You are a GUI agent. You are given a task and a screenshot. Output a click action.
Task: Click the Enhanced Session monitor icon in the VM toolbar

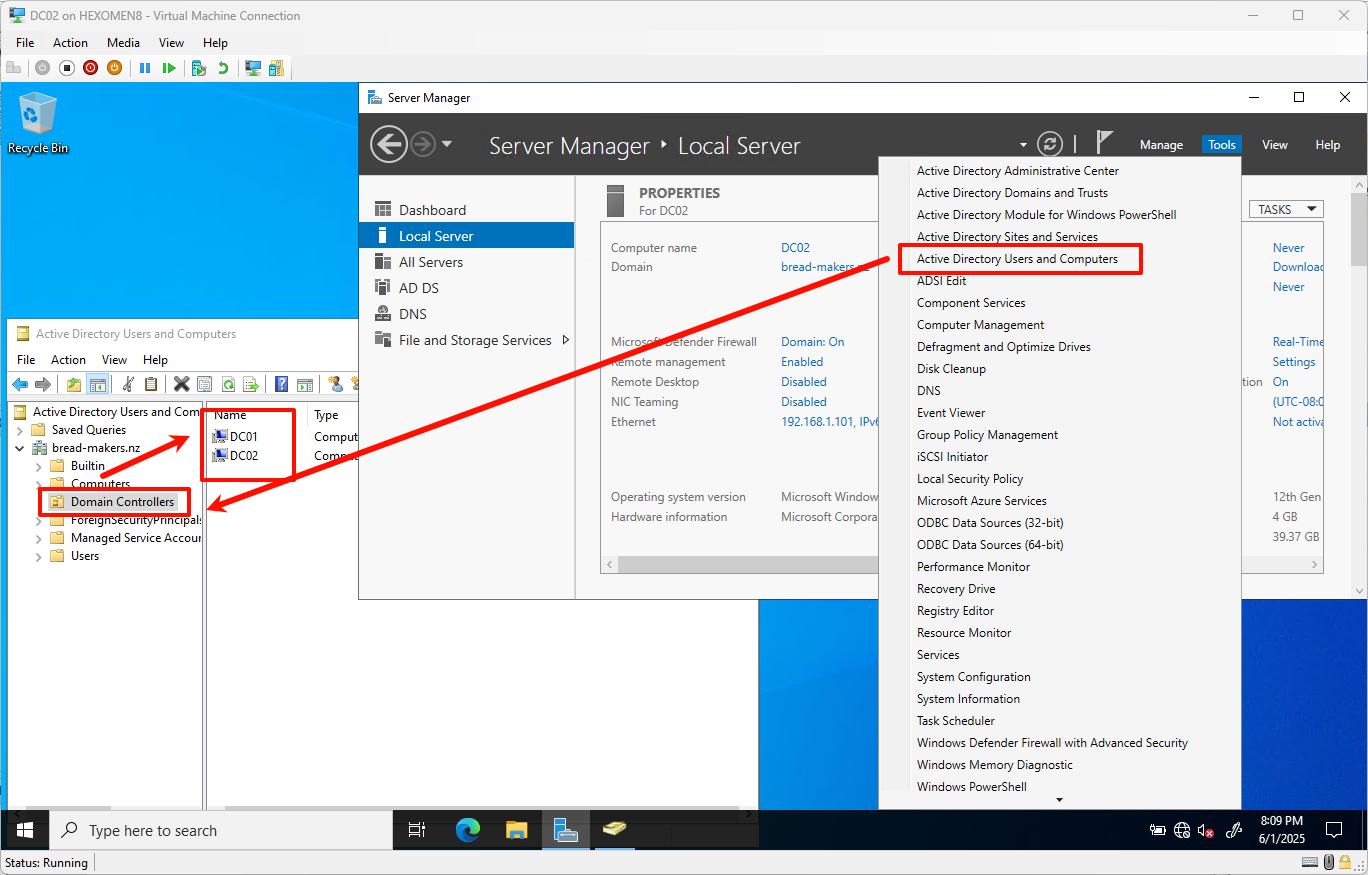pyautogui.click(x=253, y=68)
